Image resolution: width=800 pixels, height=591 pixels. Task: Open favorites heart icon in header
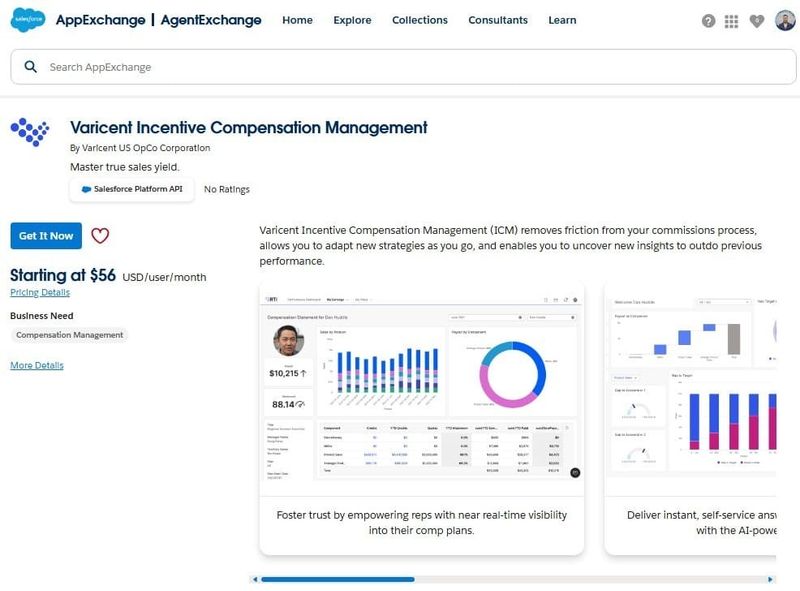[757, 21]
